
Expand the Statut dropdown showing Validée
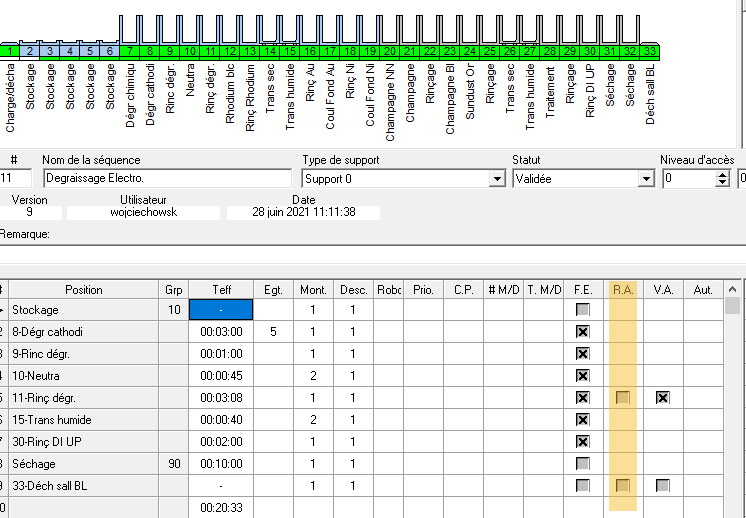[x=646, y=179]
